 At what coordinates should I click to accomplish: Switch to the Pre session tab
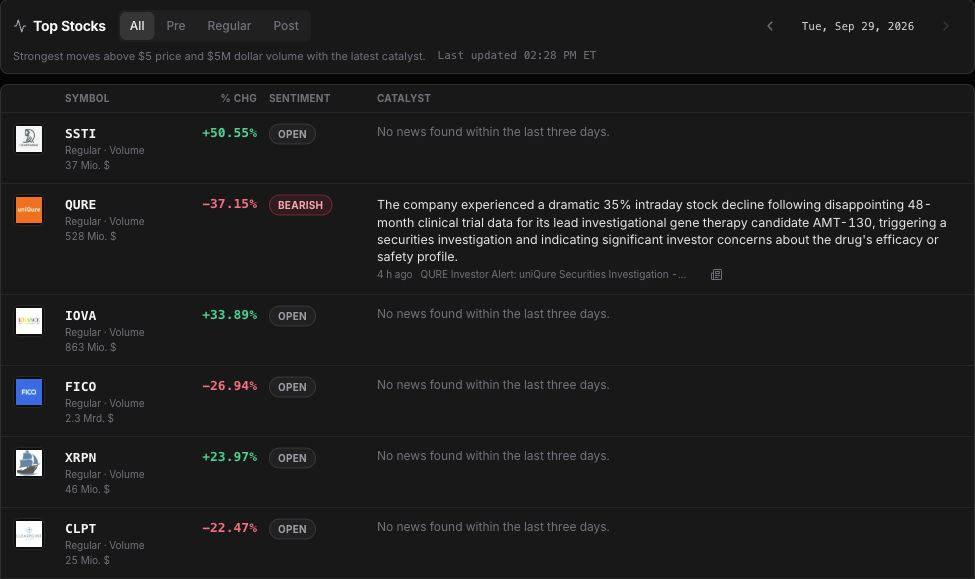click(176, 26)
